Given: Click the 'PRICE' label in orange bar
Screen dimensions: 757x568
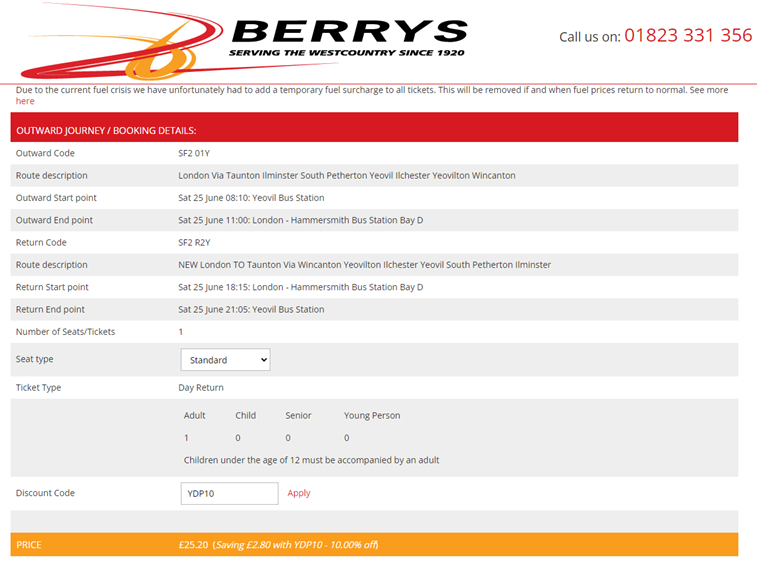Looking at the screenshot, I should [x=28, y=545].
